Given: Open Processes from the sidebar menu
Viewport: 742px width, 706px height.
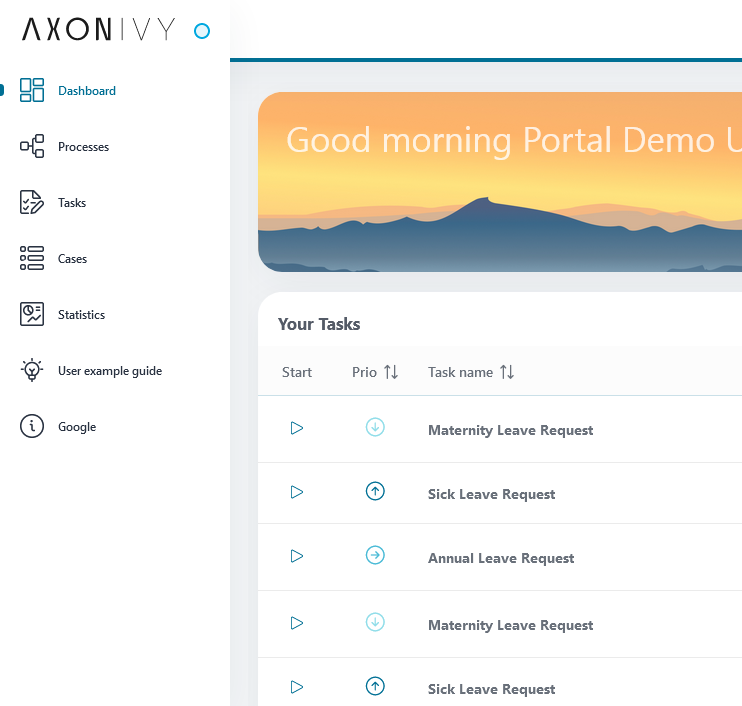Looking at the screenshot, I should tap(83, 147).
